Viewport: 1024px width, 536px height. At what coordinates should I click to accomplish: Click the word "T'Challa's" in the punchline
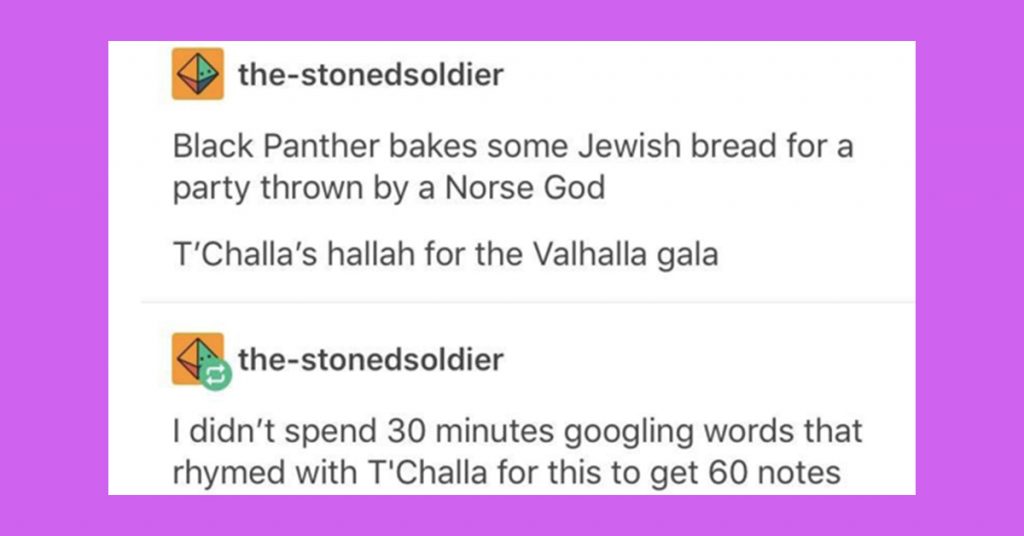pyautogui.click(x=244, y=254)
